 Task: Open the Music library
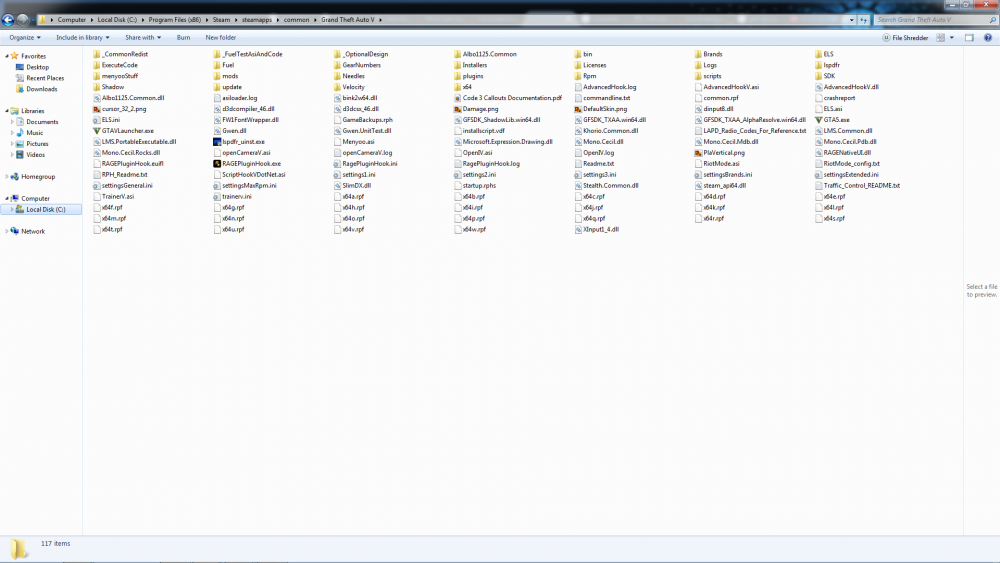click(x=34, y=133)
